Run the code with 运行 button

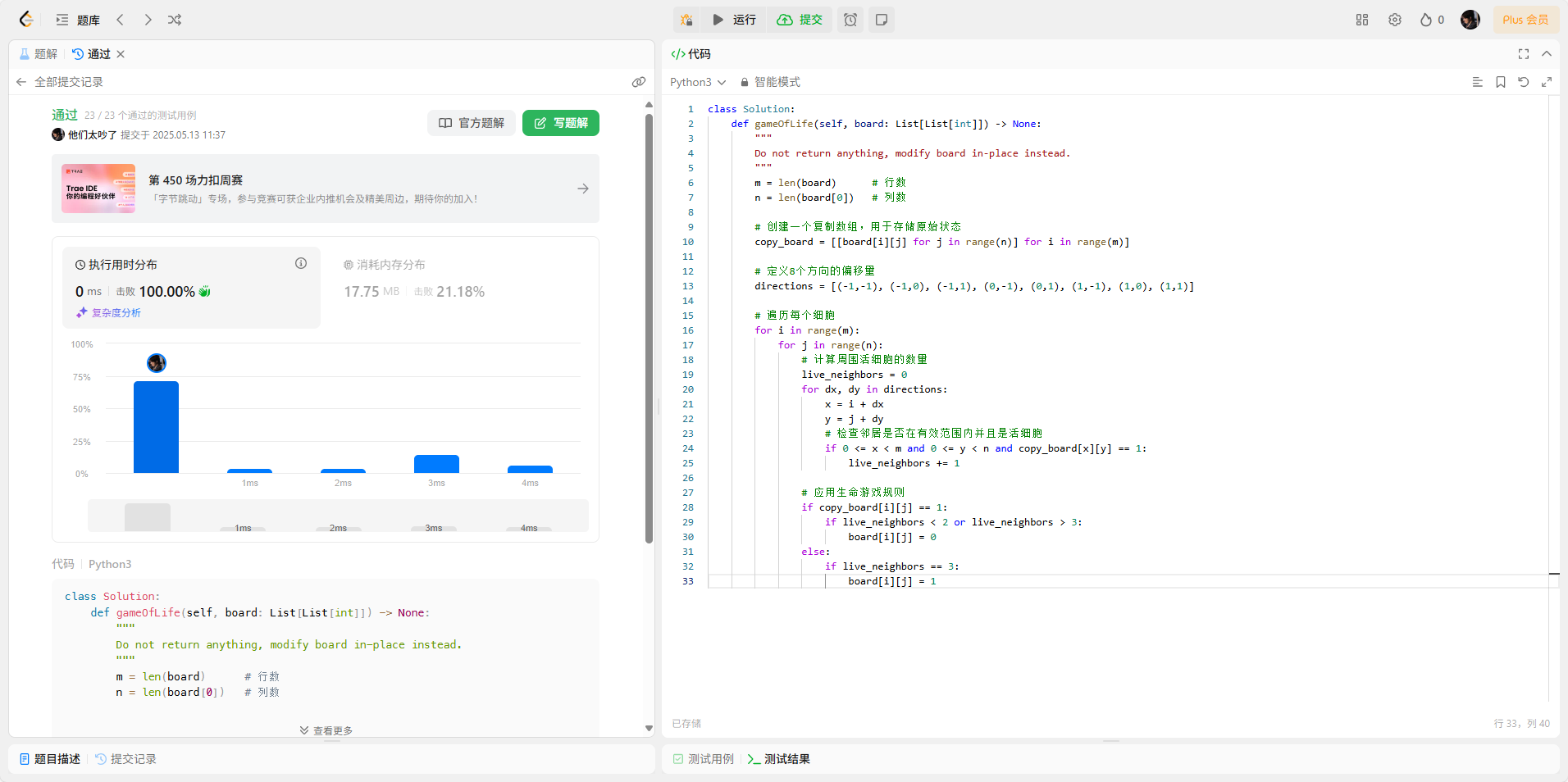tap(734, 20)
